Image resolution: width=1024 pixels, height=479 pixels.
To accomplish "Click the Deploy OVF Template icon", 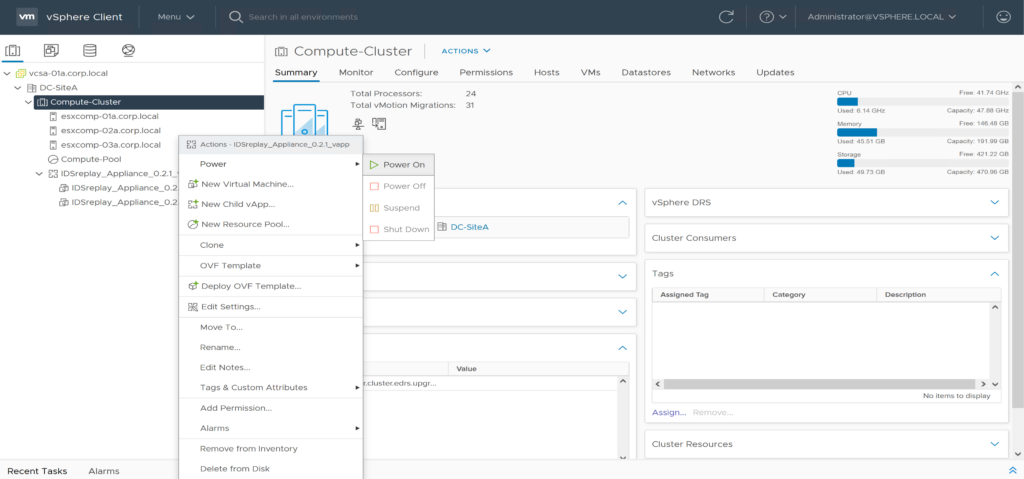I will click(x=193, y=286).
